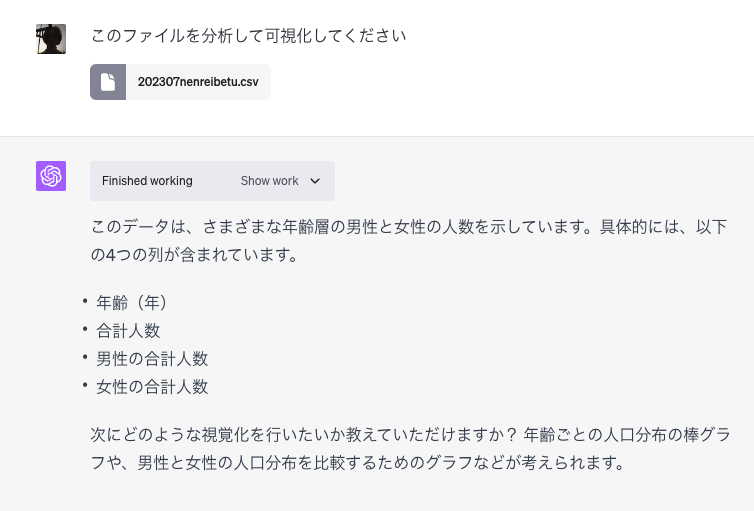Screen dimensions: 754x511
Task: Click the line ending with 含まれています。
Action: coord(194,255)
